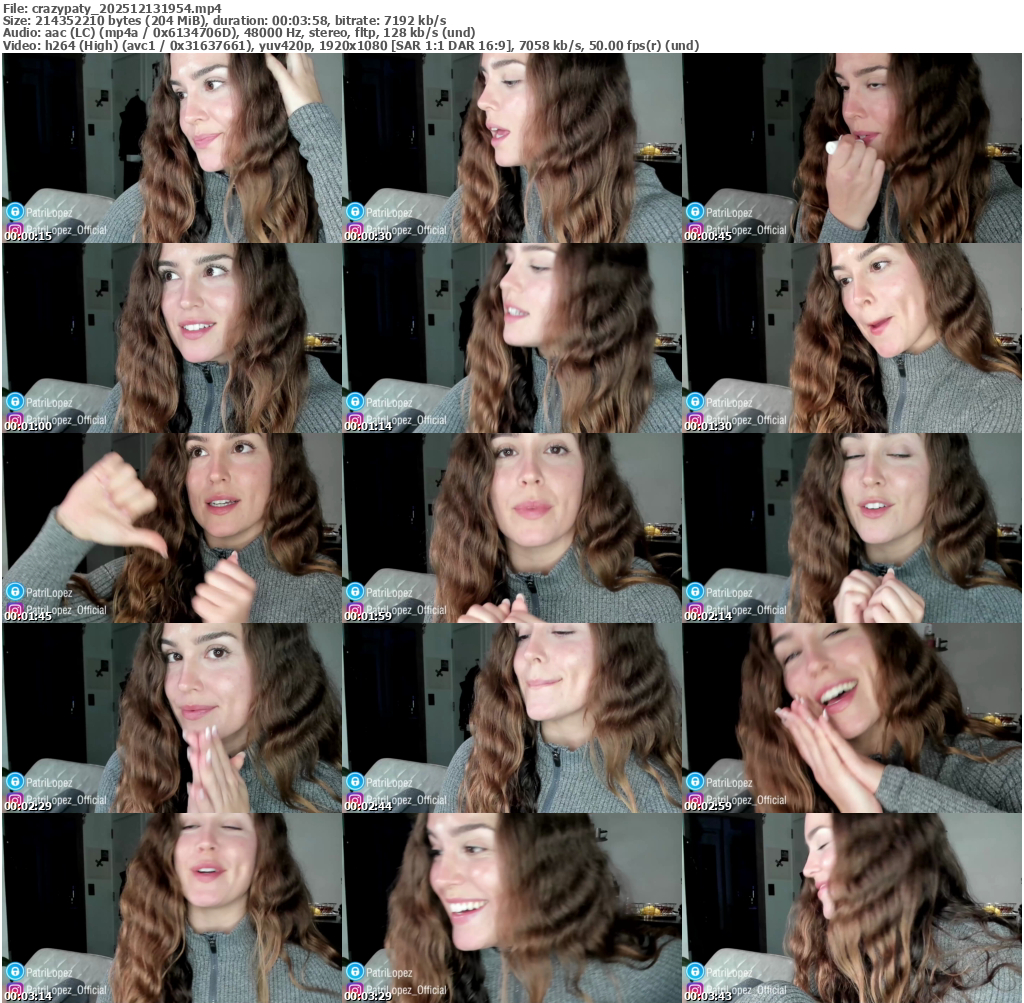Click the file name crazypaty_202512131954.mp4 text
The height and width of the screenshot is (1003, 1024).
(x=127, y=8)
